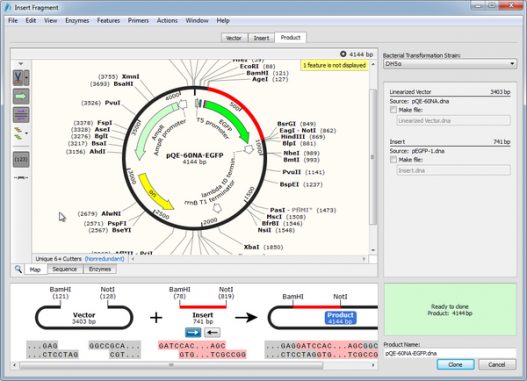Screen dimensions: 527x381
Task: Click the Linearized Vector.dna file field
Action: tap(453, 121)
